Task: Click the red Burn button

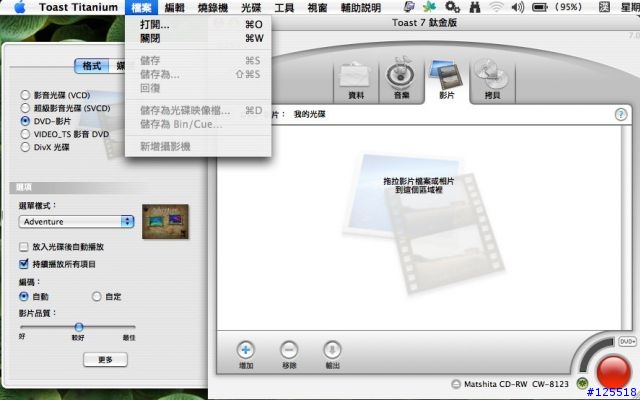Action: tap(613, 371)
